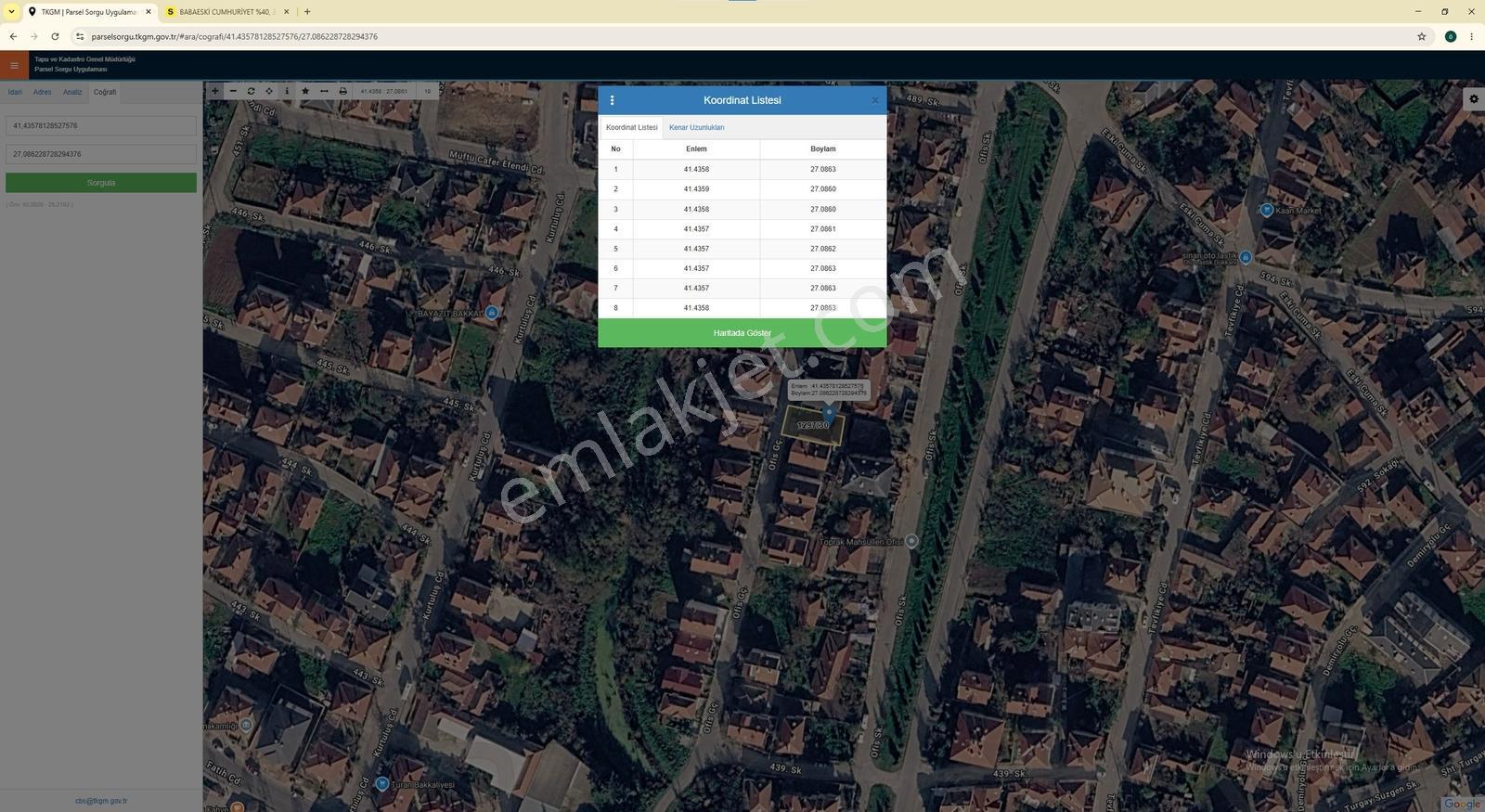Select the Koordinat Listesi tab
This screenshot has width=1485, height=812.
[x=632, y=127]
